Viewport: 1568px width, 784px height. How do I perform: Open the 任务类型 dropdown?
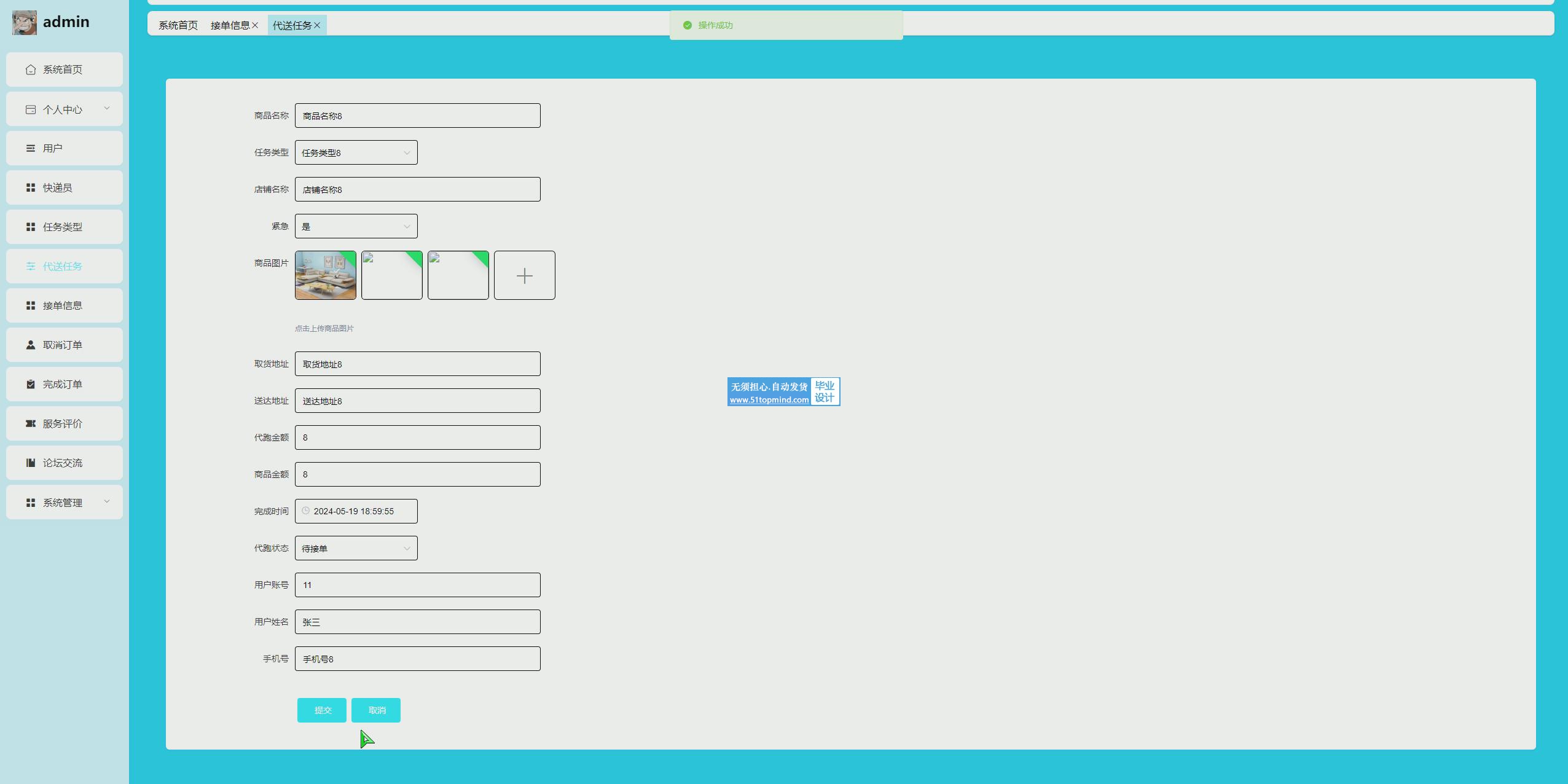(x=356, y=152)
